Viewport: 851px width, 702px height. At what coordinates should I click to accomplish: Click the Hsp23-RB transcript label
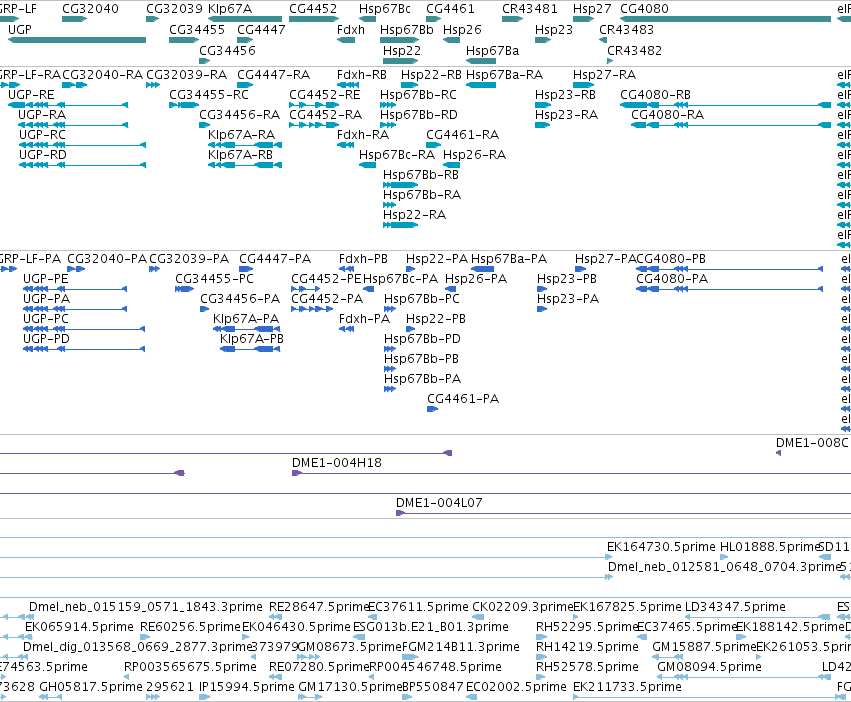(x=565, y=94)
